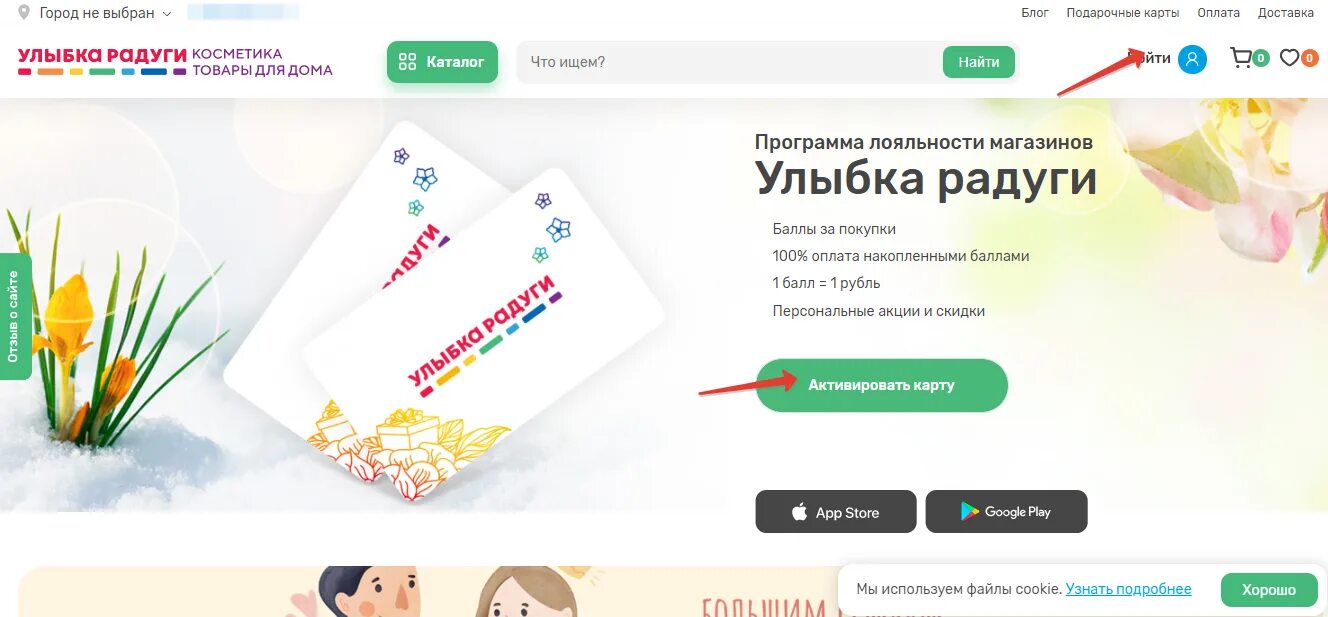Open the Блог link

(1035, 13)
